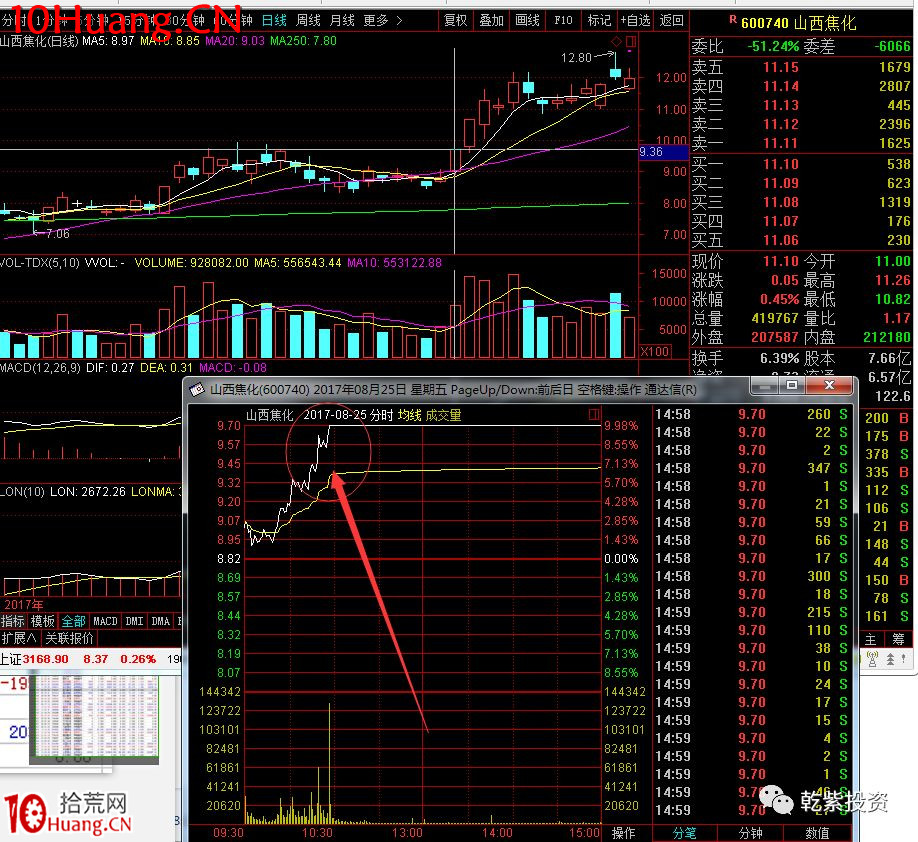
Task: Click the 买五 price 11.06 row
Action: tap(801, 240)
